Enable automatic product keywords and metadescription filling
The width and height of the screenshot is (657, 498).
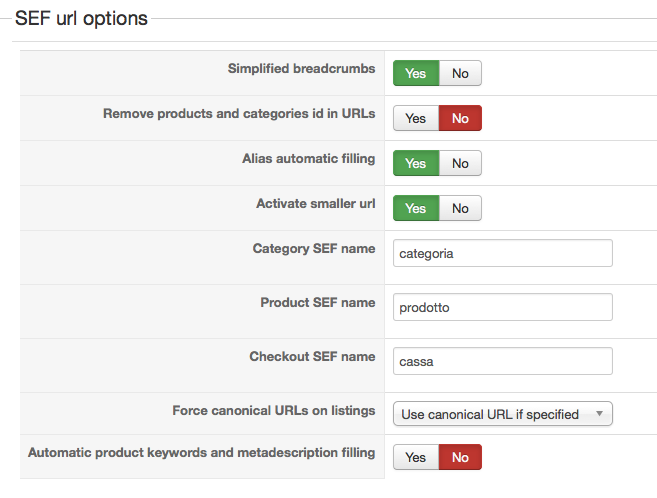point(416,457)
